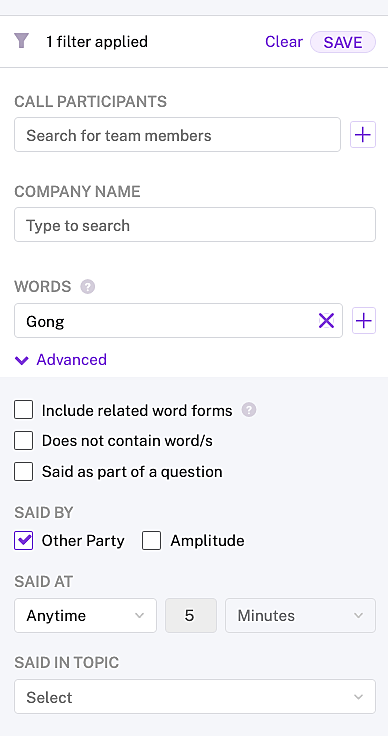Image resolution: width=388 pixels, height=736 pixels.
Task: Click the Clear filters link
Action: (x=284, y=42)
